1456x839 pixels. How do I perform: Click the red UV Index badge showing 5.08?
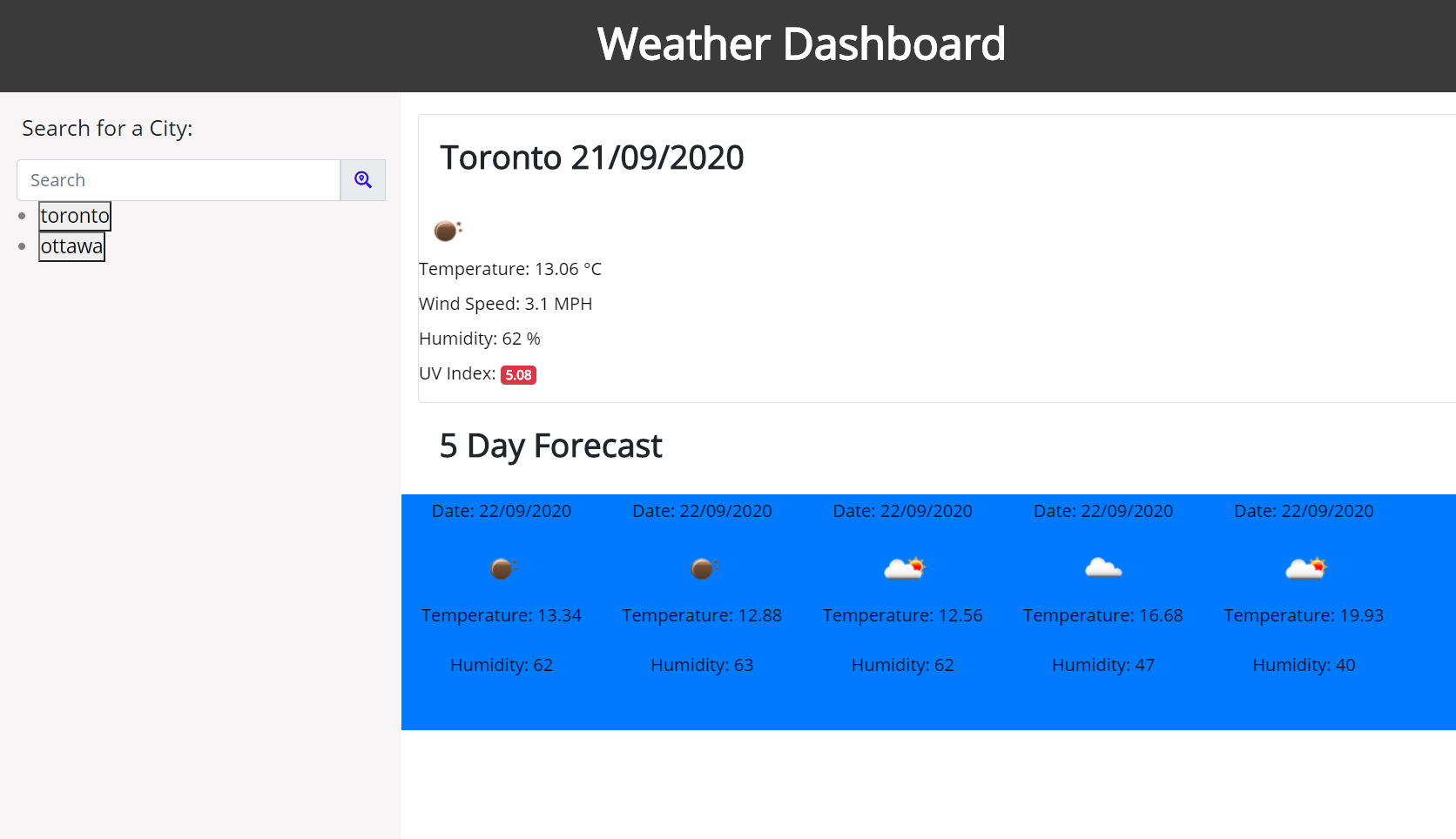(x=518, y=374)
